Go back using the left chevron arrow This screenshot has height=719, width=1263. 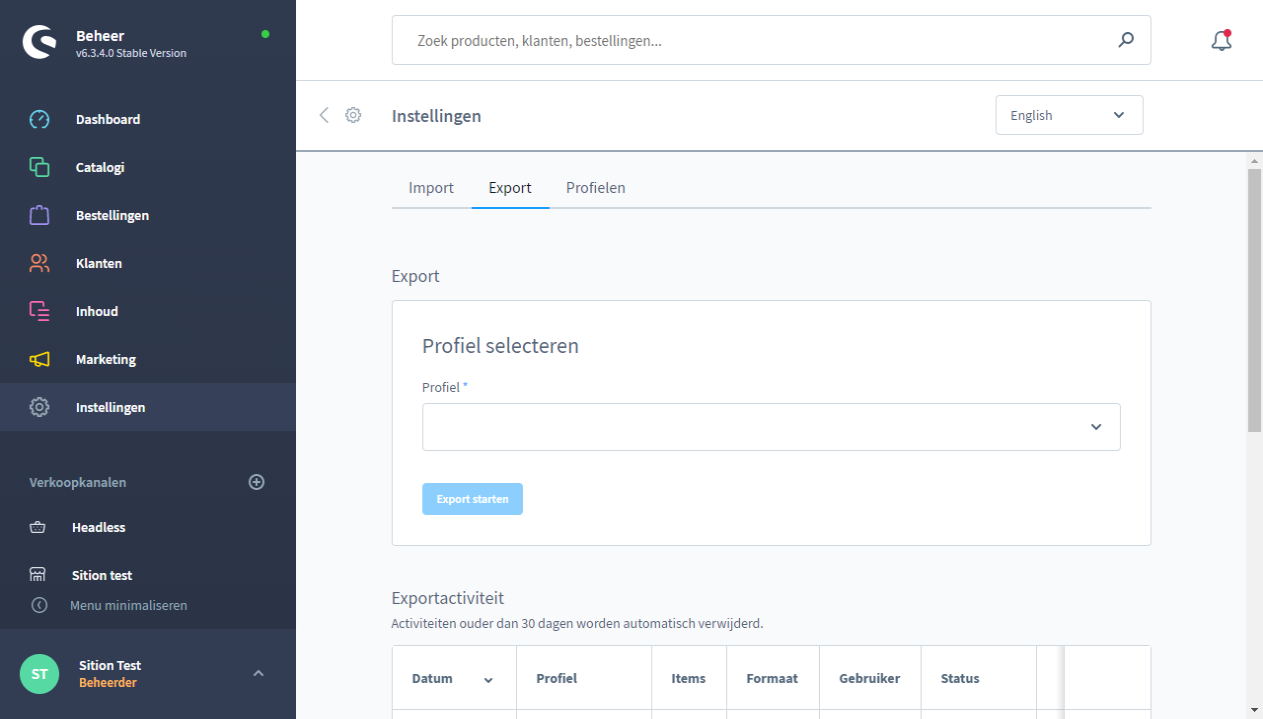(x=324, y=115)
